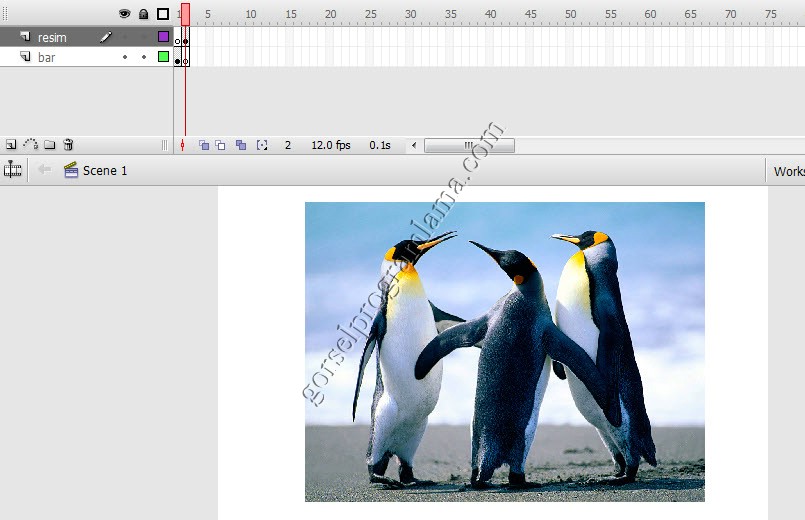Click the Insert Layer Folder icon
This screenshot has width=805, height=520.
pos(50,145)
